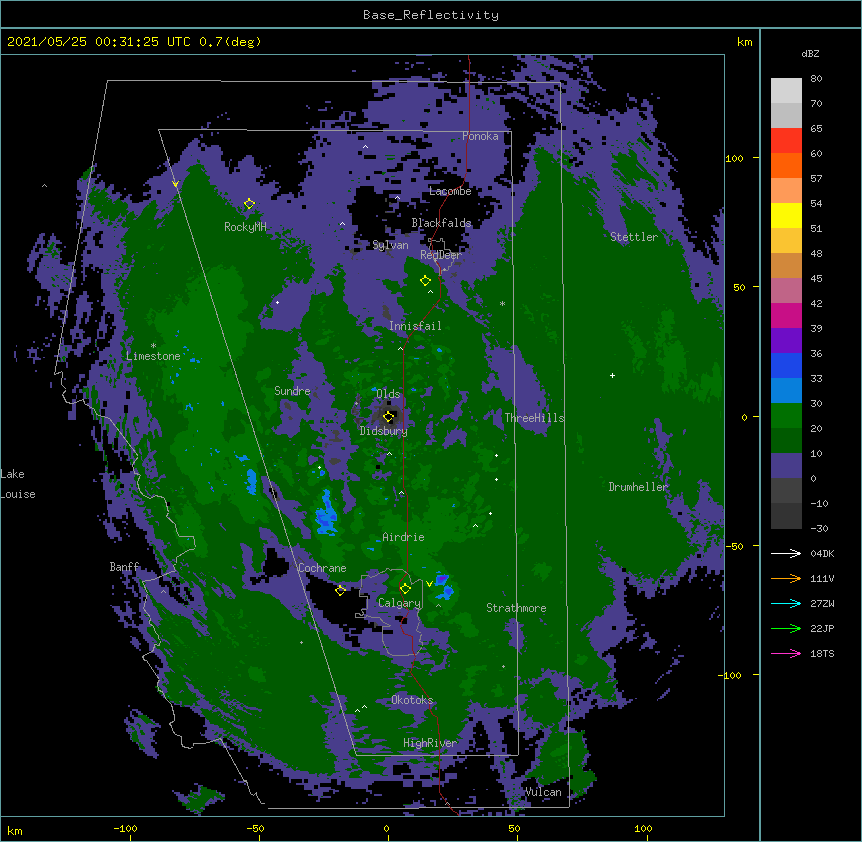Screen dimensions: 862x842
Task: Click the 80 value atop dBZ scale
Action: coord(816,79)
